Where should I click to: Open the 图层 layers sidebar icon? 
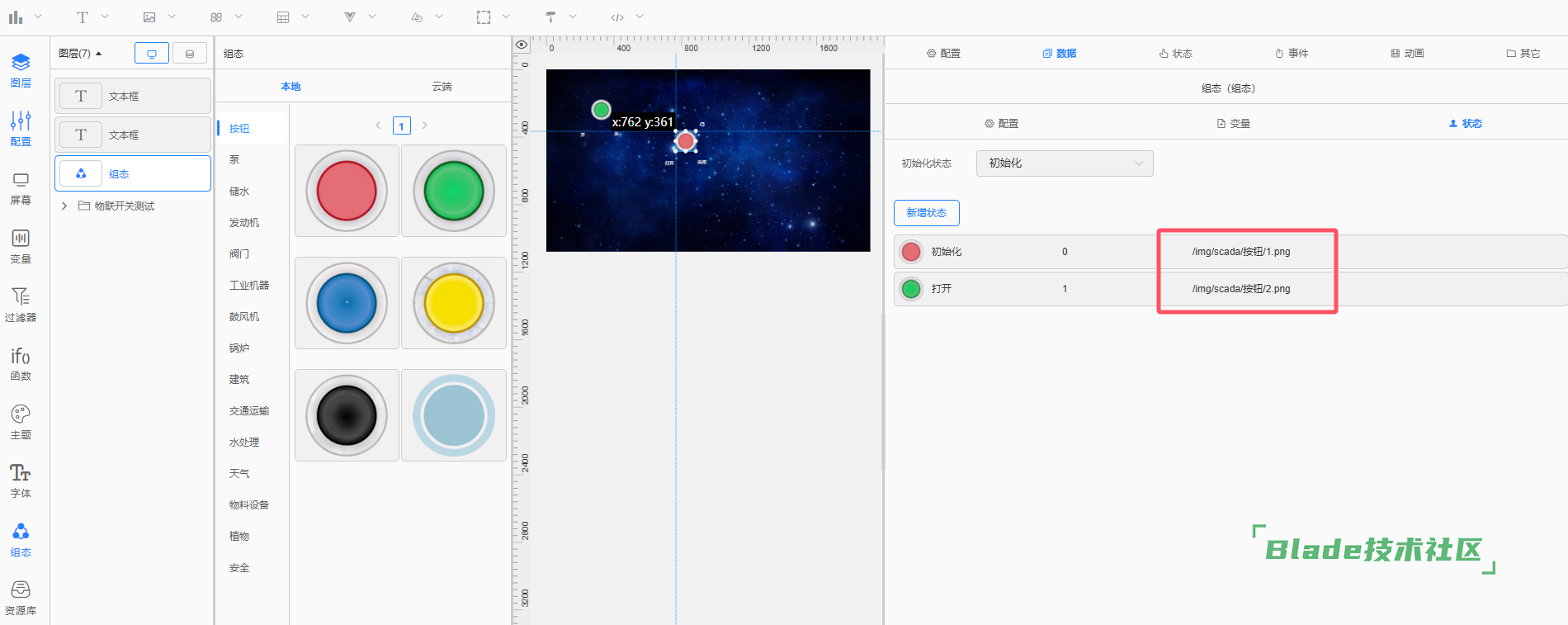(21, 69)
